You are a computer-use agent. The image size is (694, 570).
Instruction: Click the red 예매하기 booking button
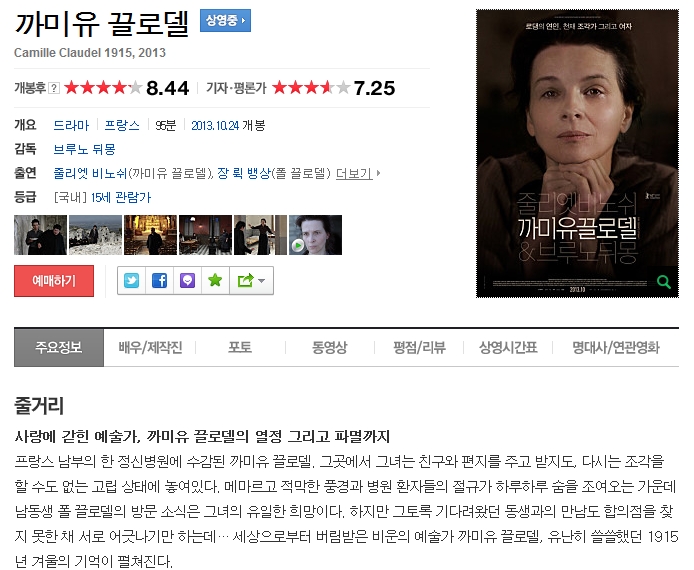pos(54,281)
